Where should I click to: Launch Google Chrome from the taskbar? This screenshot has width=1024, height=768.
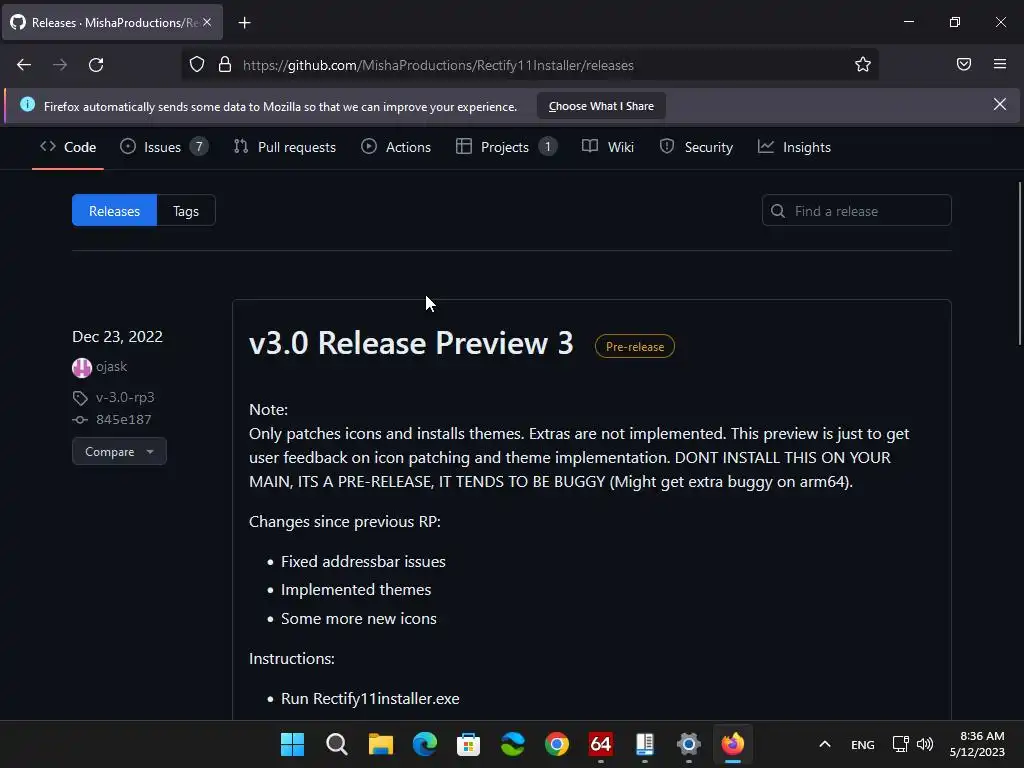point(556,744)
